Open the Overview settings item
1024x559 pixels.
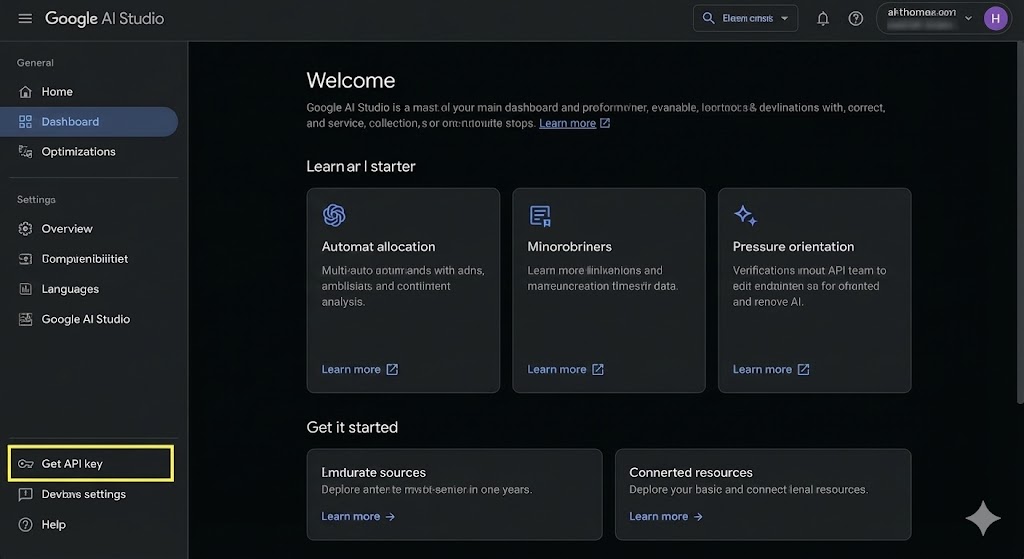tap(67, 229)
